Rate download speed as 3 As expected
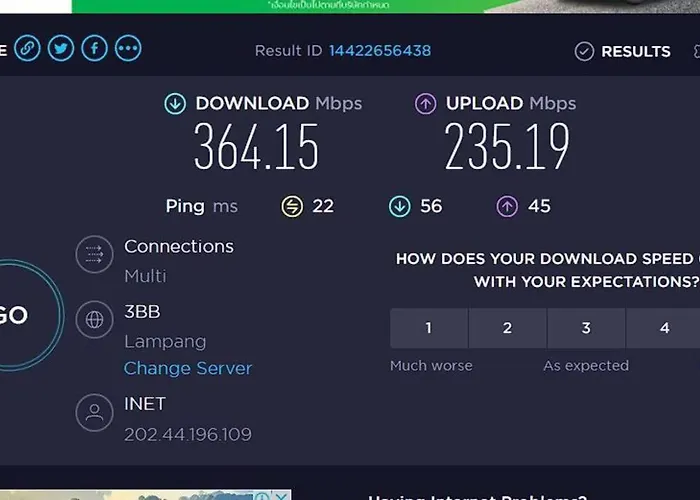700x500 pixels. pos(586,328)
